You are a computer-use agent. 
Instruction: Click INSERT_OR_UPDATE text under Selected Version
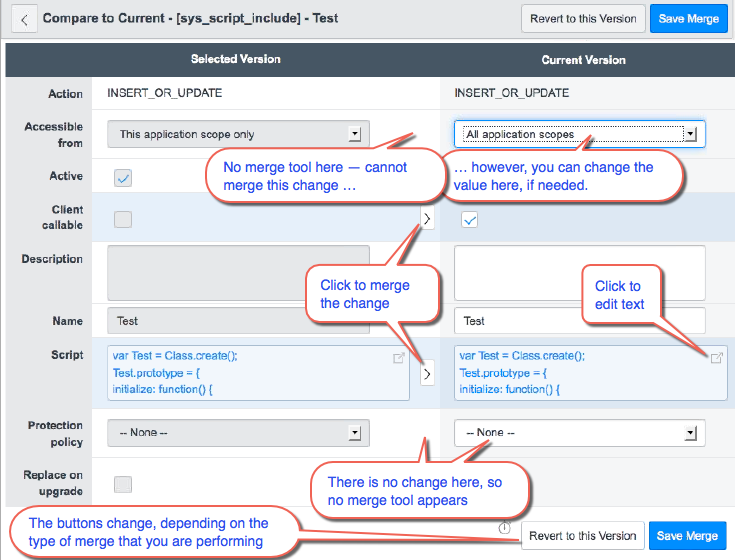pyautogui.click(x=165, y=93)
